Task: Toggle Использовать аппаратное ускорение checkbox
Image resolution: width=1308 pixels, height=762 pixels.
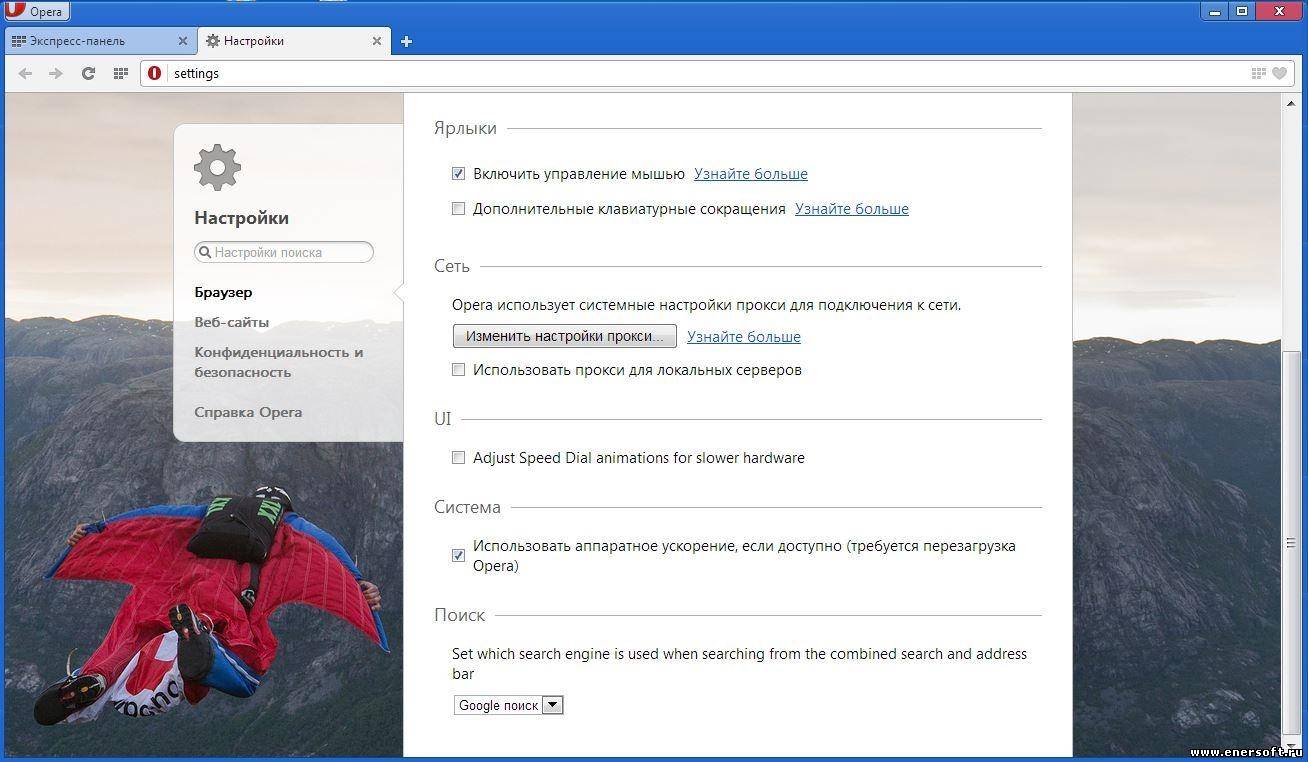Action: [x=458, y=555]
